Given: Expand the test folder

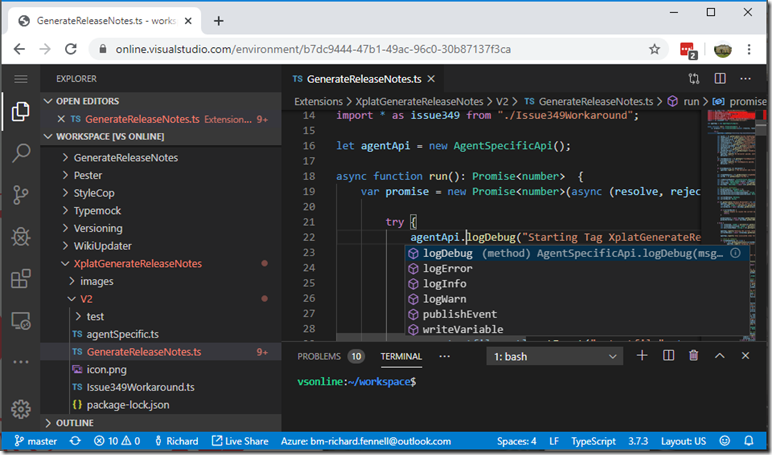Looking at the screenshot, I should 78,316.
